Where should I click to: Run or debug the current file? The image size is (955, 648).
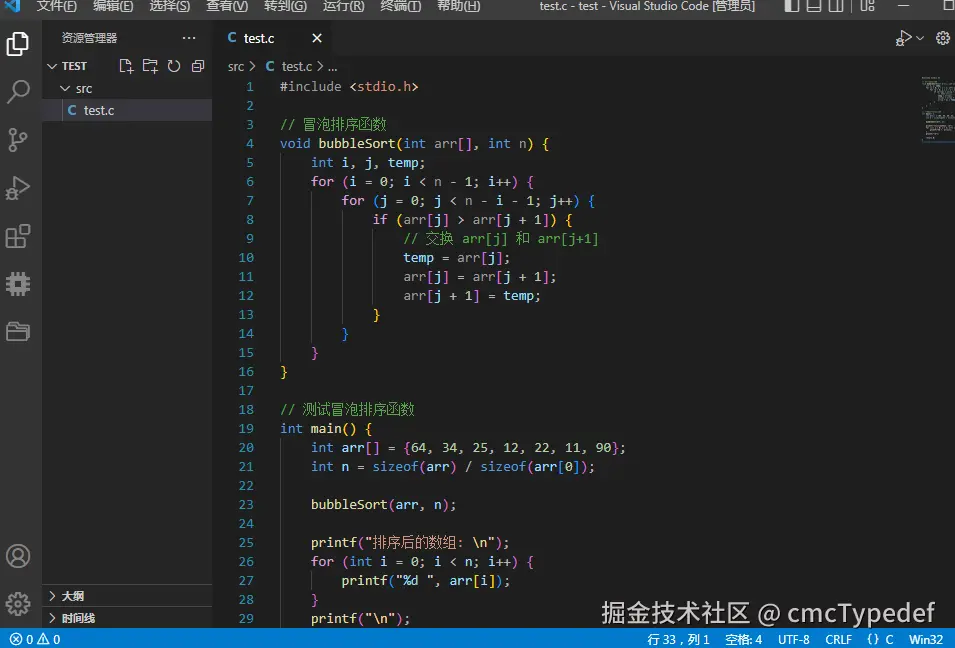(904, 38)
